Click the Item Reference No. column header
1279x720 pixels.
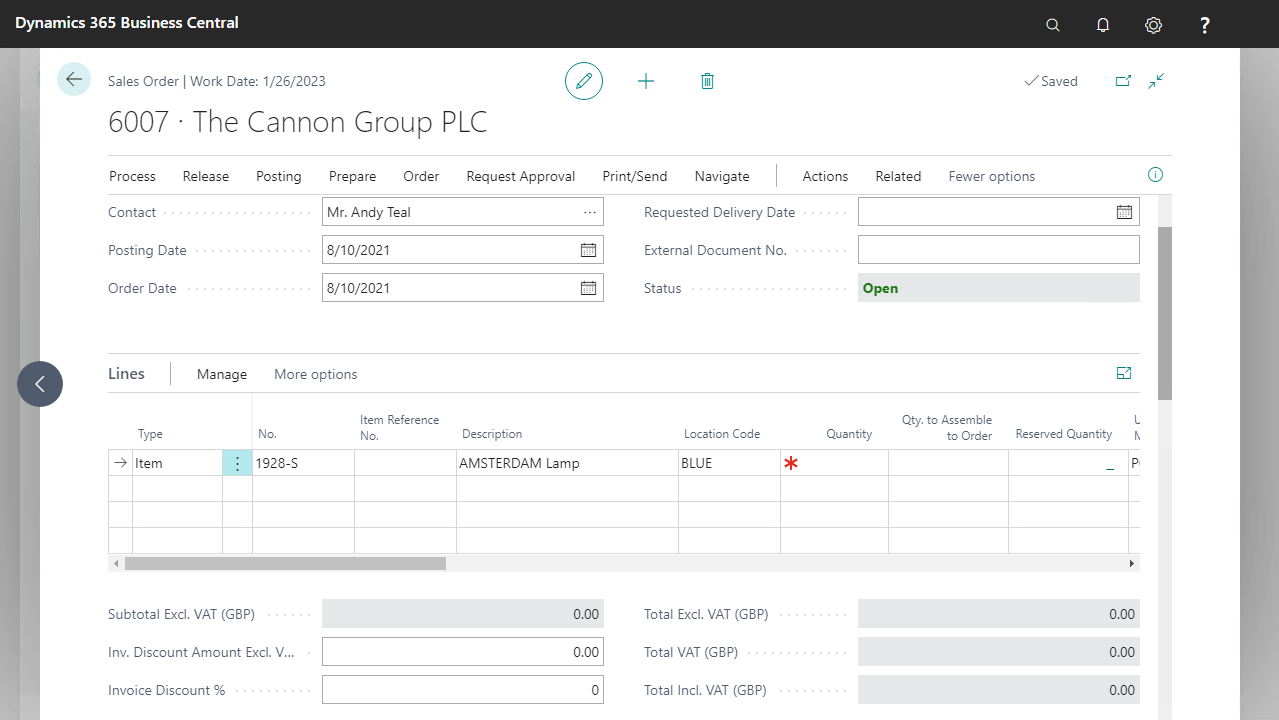[399, 427]
